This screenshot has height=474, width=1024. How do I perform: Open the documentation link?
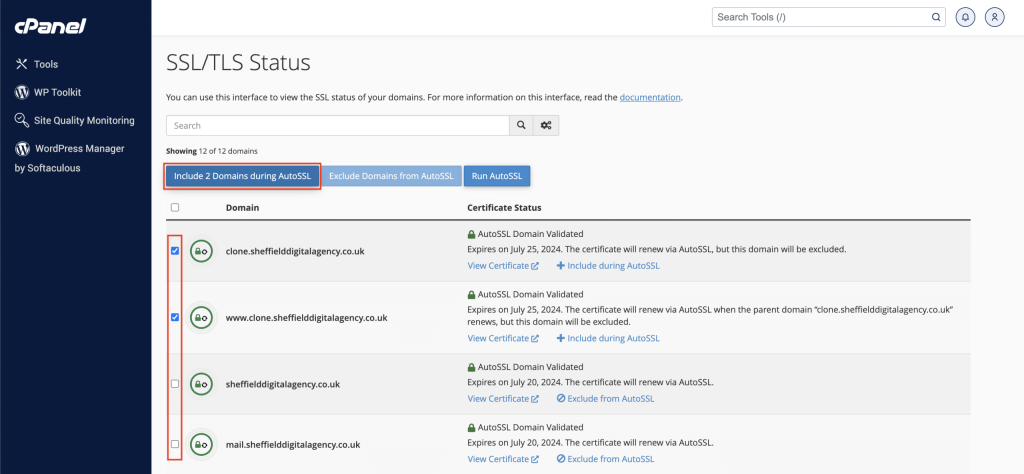650,97
